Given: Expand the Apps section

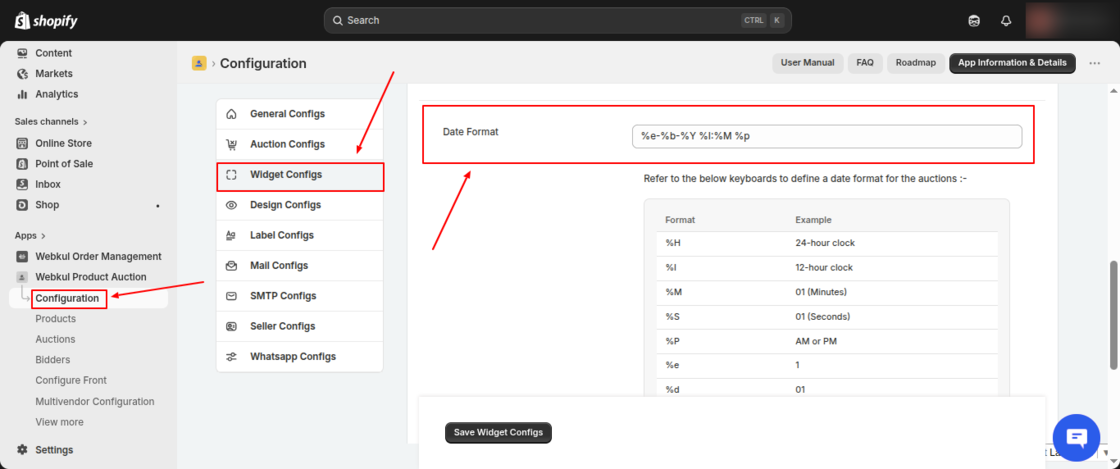Looking at the screenshot, I should (x=31, y=236).
